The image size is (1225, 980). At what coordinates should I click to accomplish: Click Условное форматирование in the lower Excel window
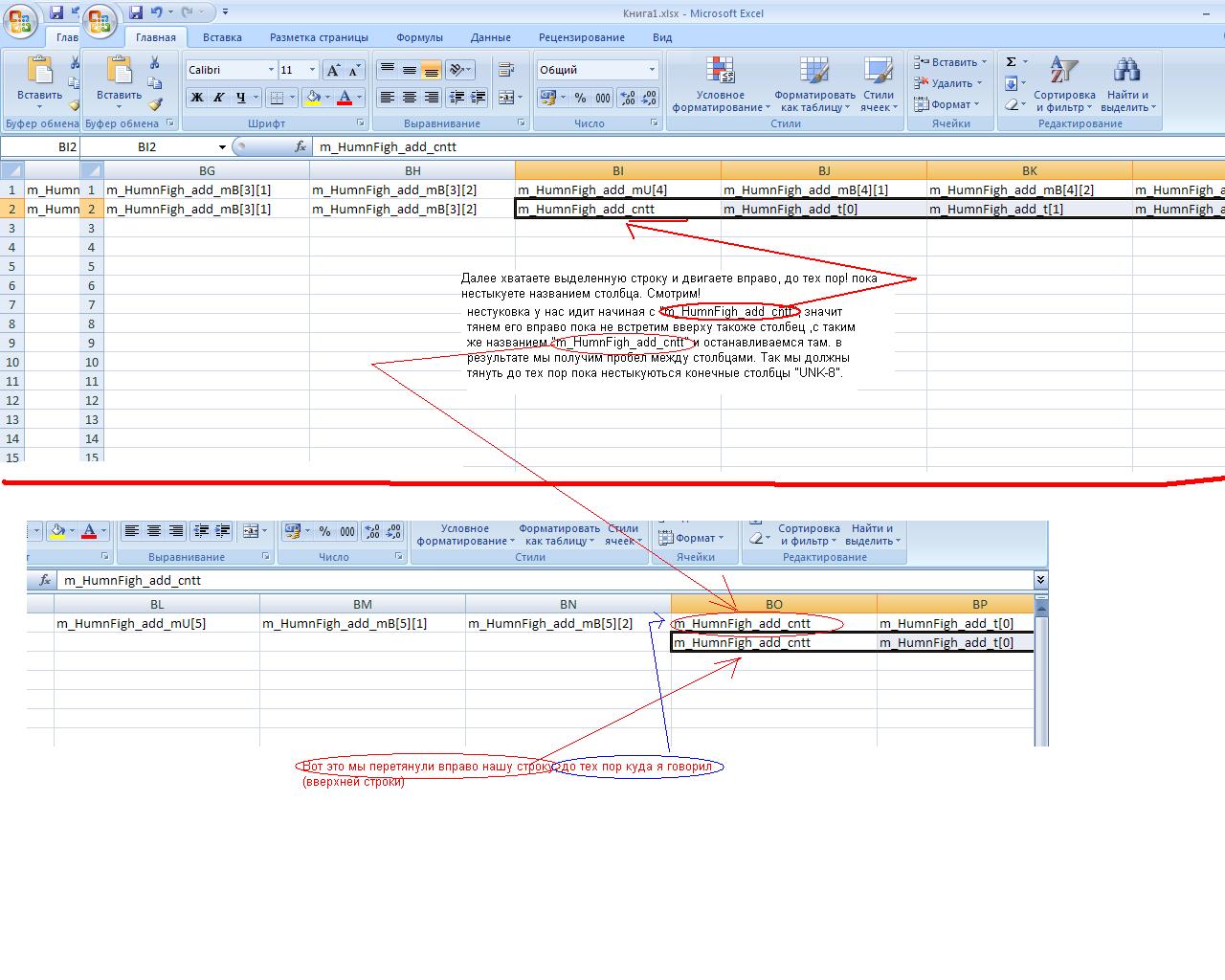tap(465, 534)
